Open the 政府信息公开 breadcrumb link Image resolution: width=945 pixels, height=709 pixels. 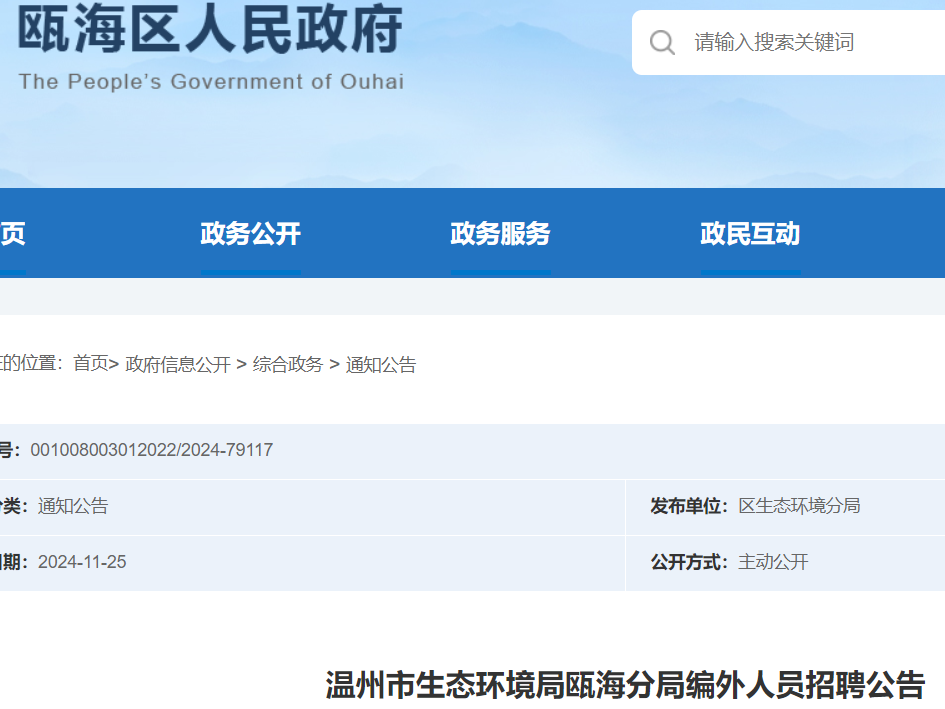[x=178, y=364]
